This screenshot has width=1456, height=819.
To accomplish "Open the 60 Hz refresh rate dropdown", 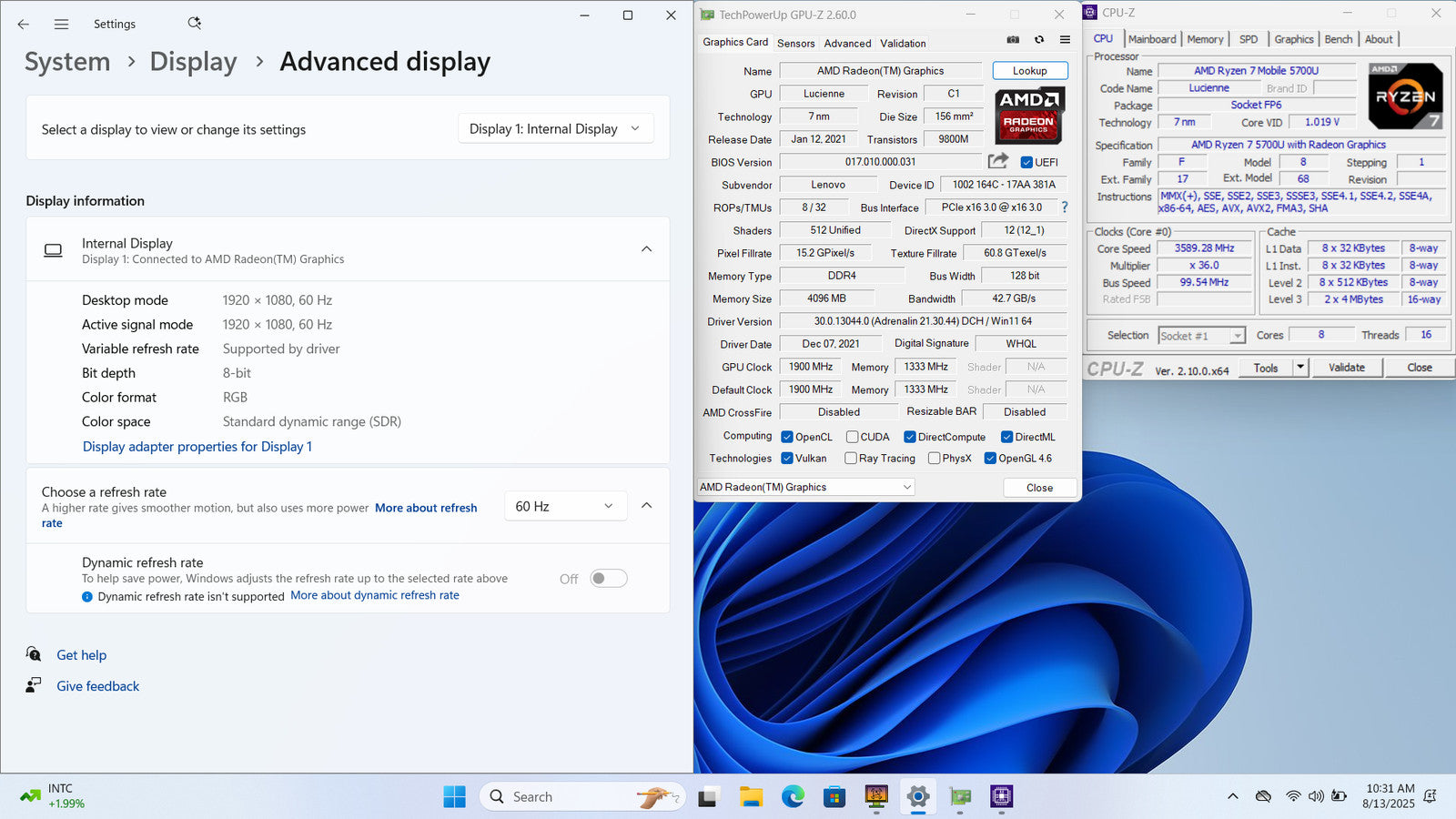I will click(565, 507).
